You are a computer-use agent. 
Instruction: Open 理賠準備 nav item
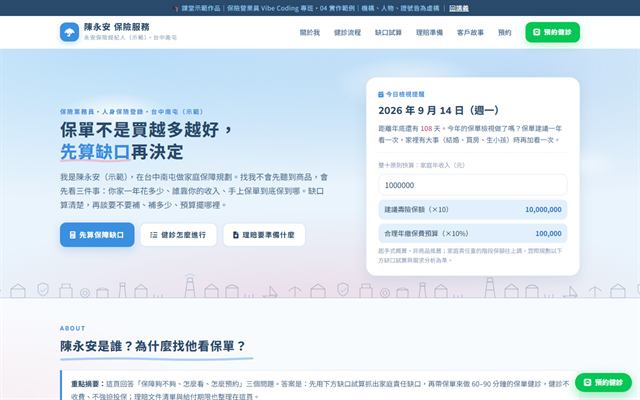tap(429, 33)
